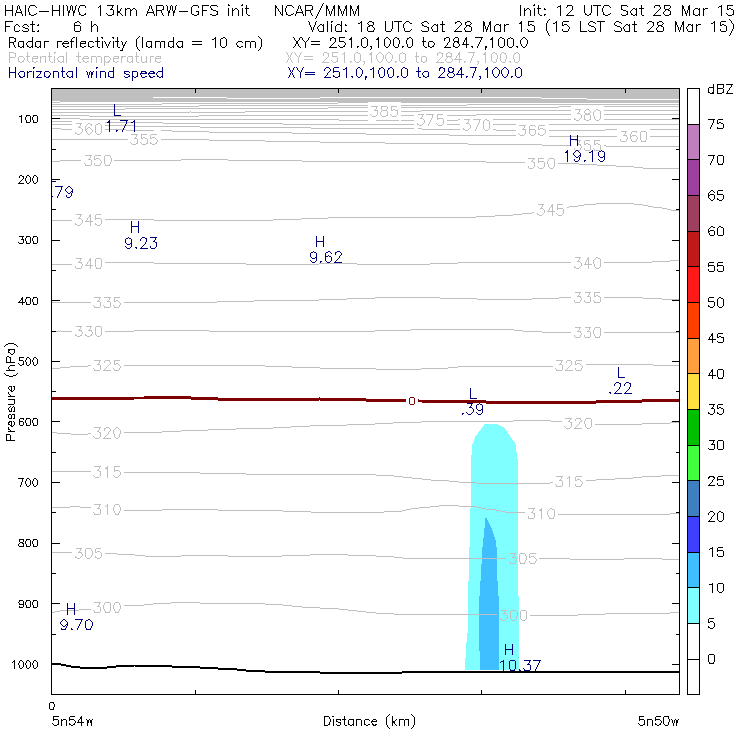Click the '385' potential temperature contour label
This screenshot has width=740, height=740.
coord(384,111)
